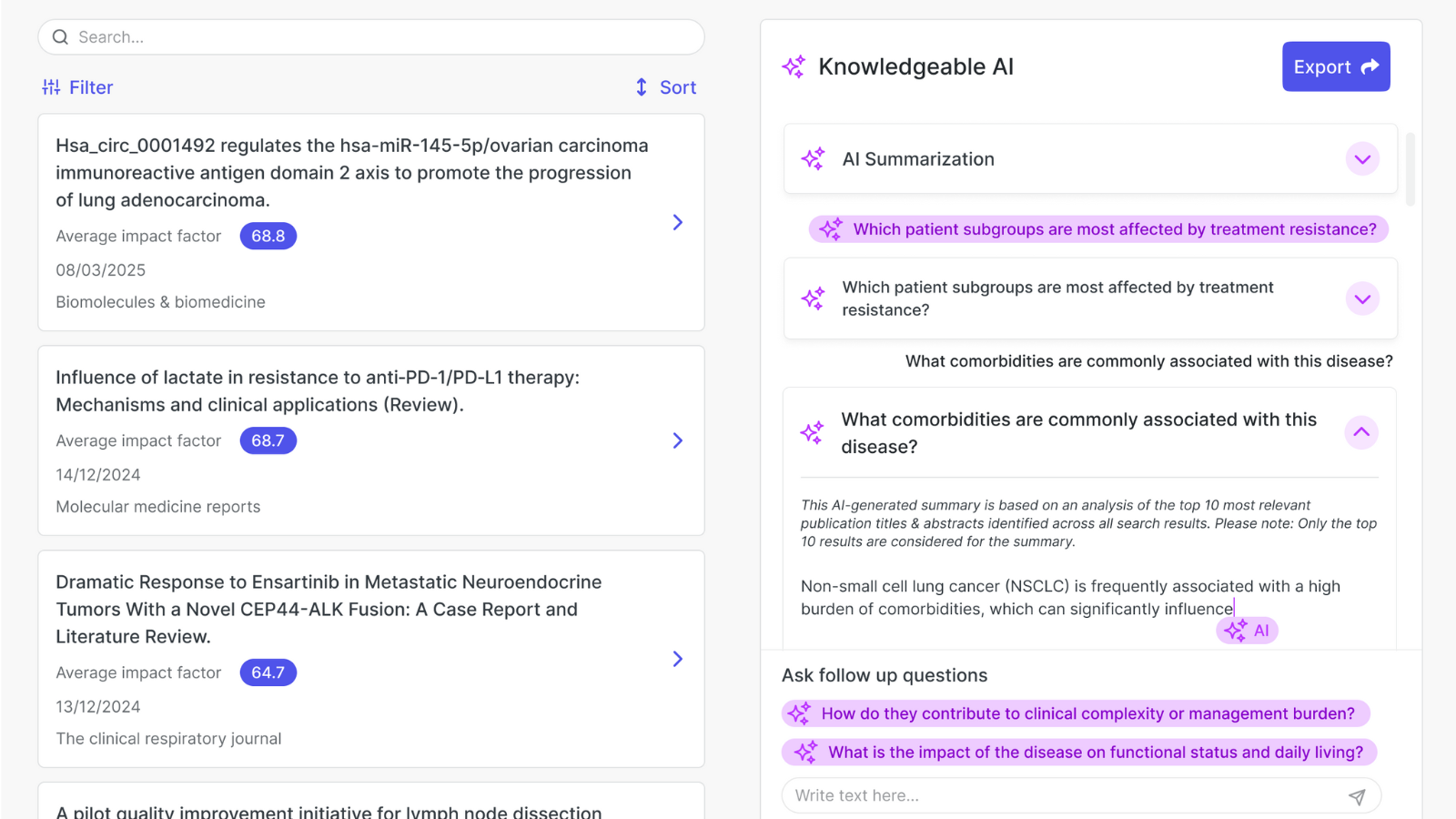
Task: Click the Filter sliders icon
Action: pos(51,87)
